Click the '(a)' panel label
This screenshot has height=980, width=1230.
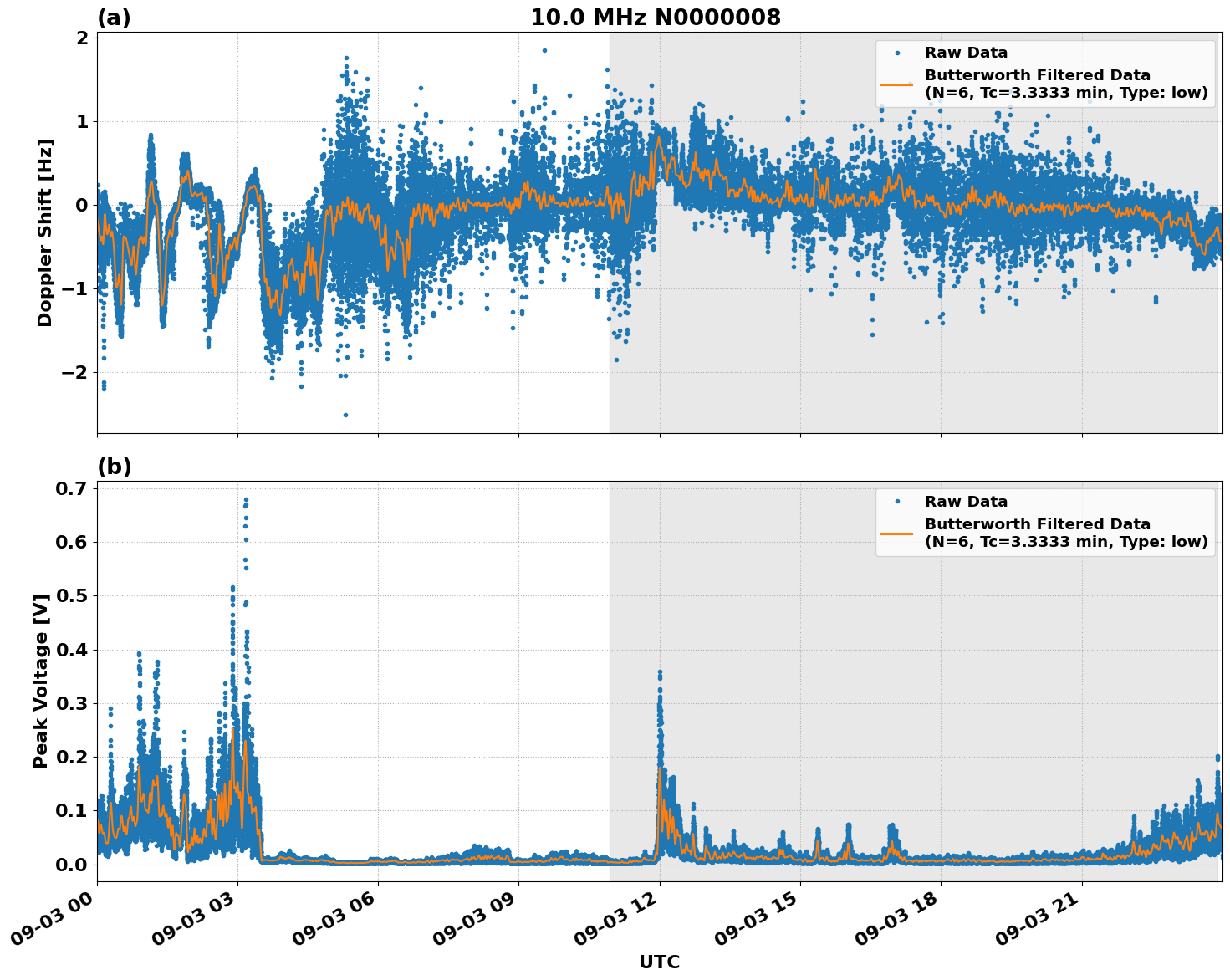coord(115,18)
